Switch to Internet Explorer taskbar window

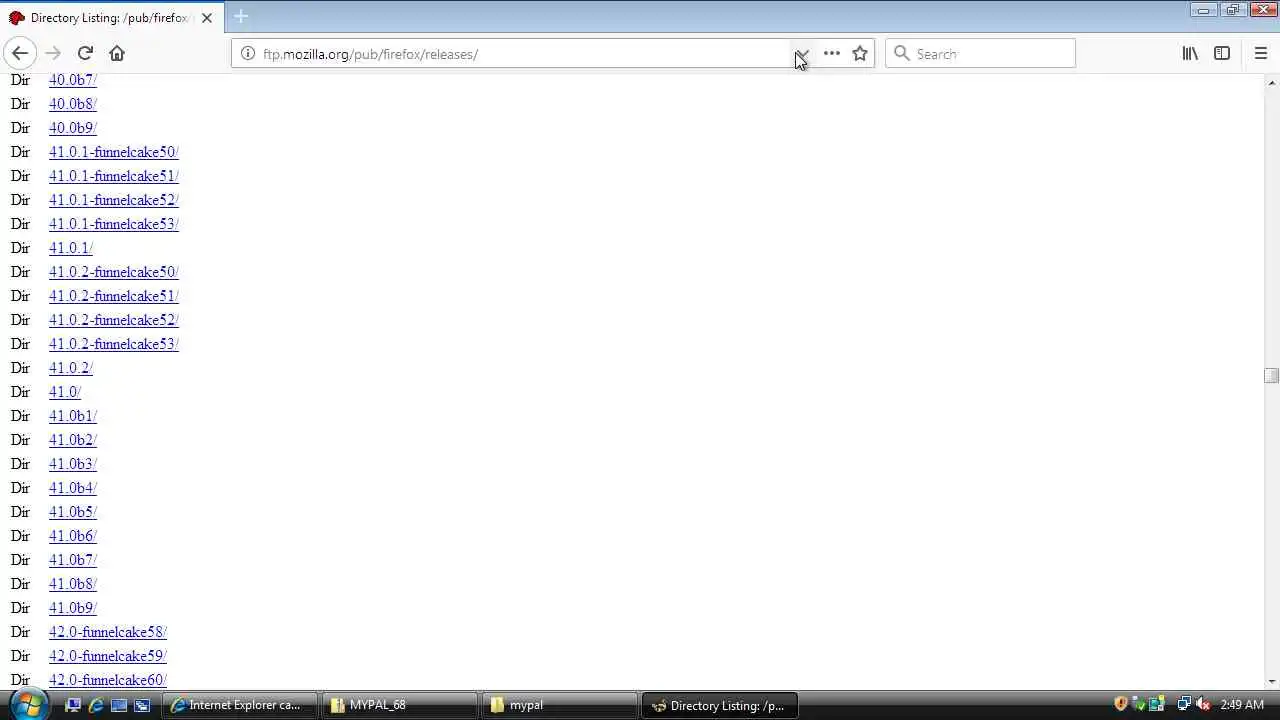tap(240, 705)
